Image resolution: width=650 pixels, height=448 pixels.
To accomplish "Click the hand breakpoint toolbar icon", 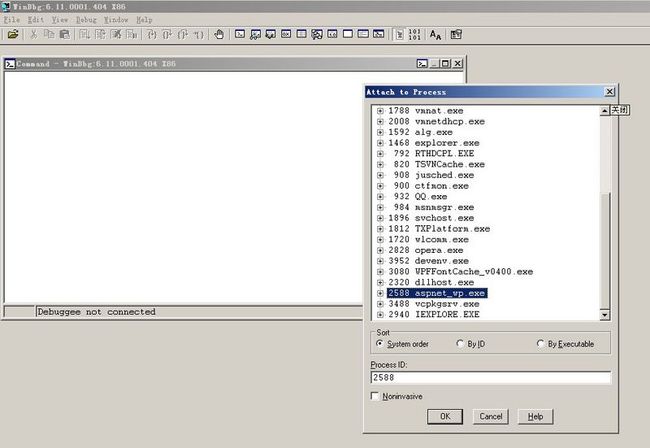I will (219, 34).
